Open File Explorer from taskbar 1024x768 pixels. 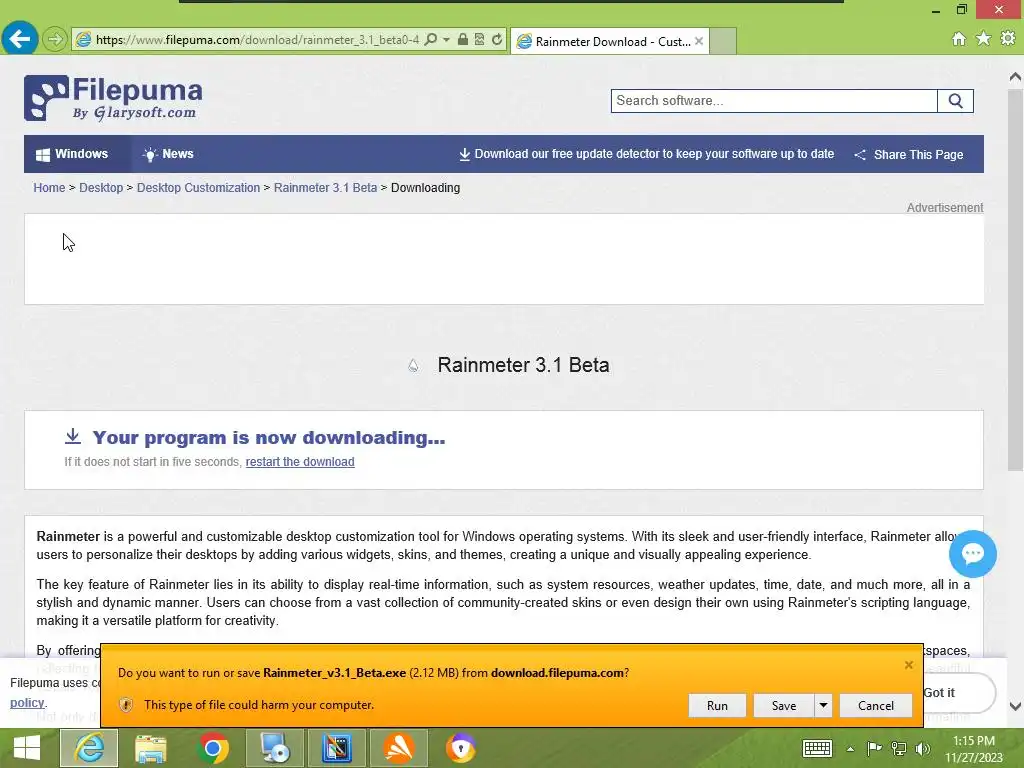click(x=151, y=748)
